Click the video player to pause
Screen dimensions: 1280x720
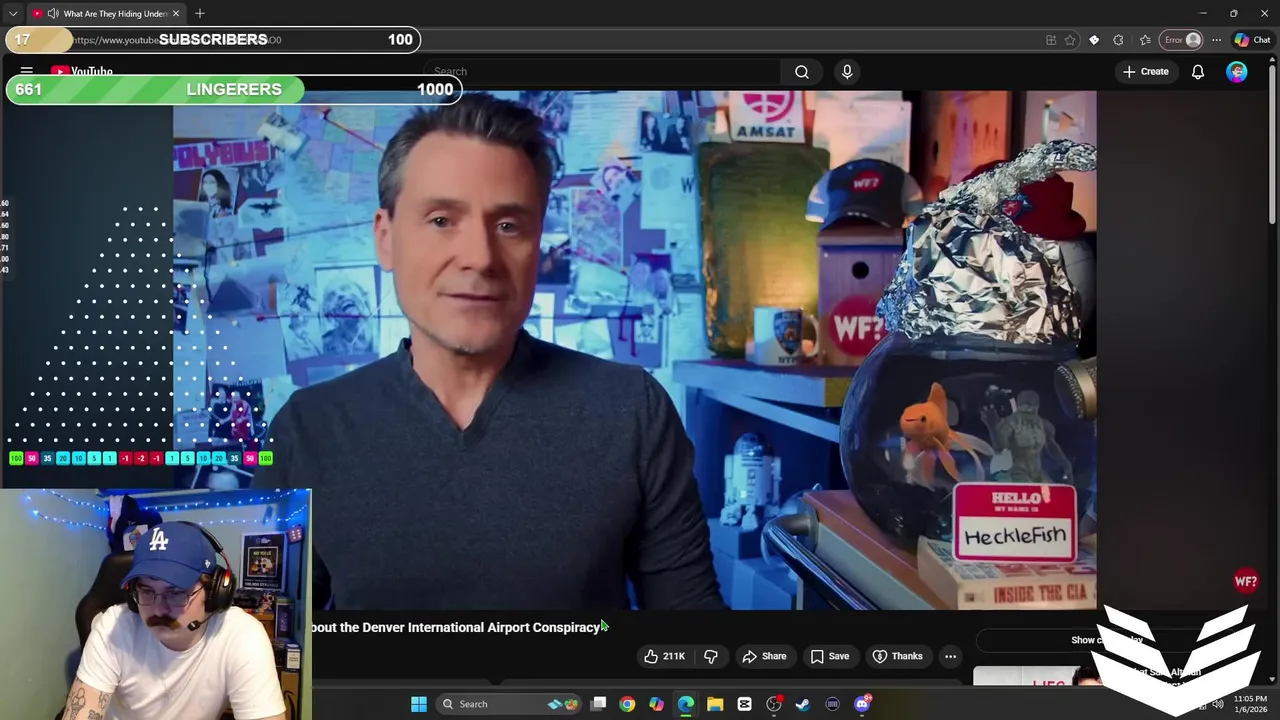(634, 350)
